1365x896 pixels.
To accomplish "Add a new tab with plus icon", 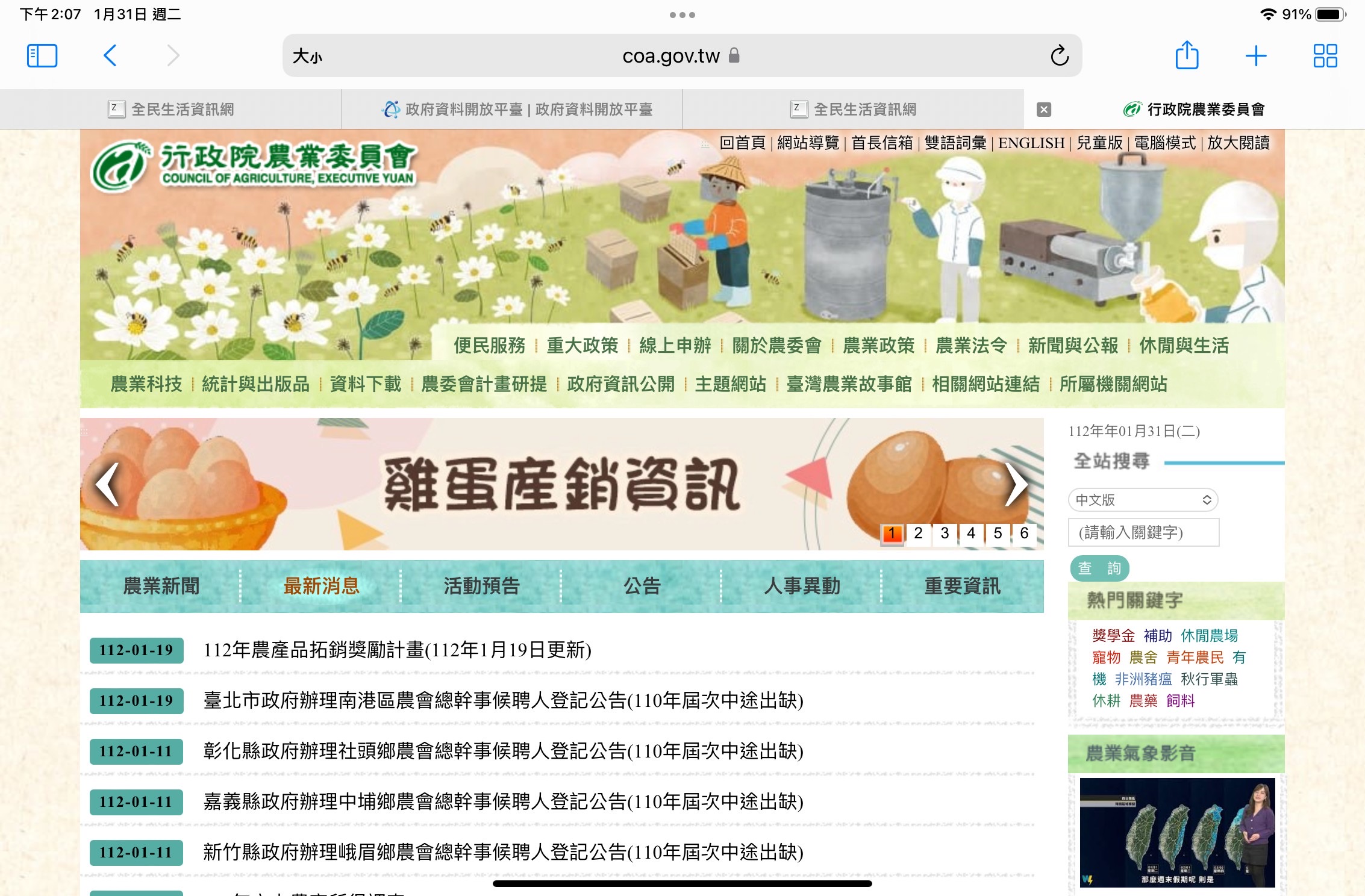I will point(1255,56).
